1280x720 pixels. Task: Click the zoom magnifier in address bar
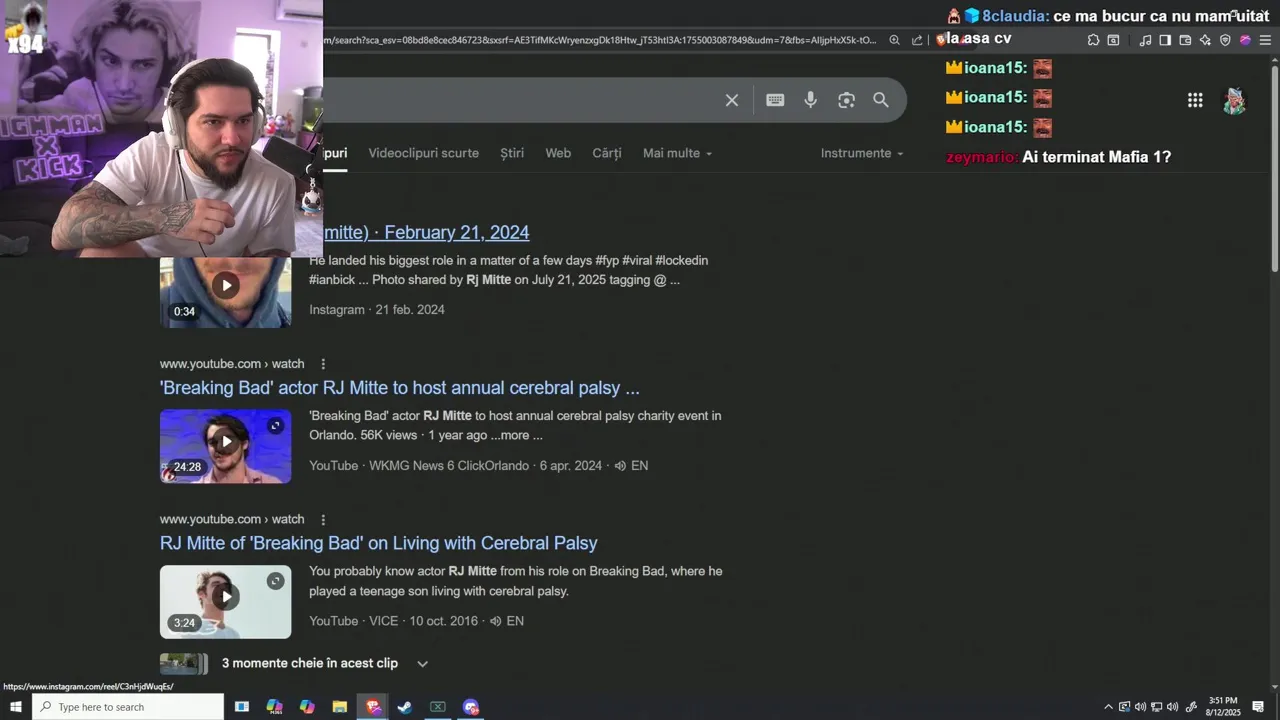coord(894,40)
